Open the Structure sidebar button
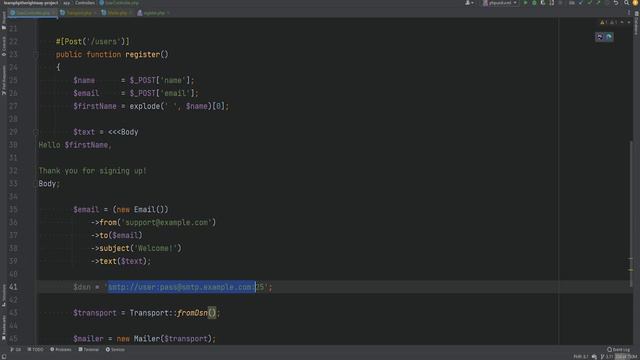 4,295
